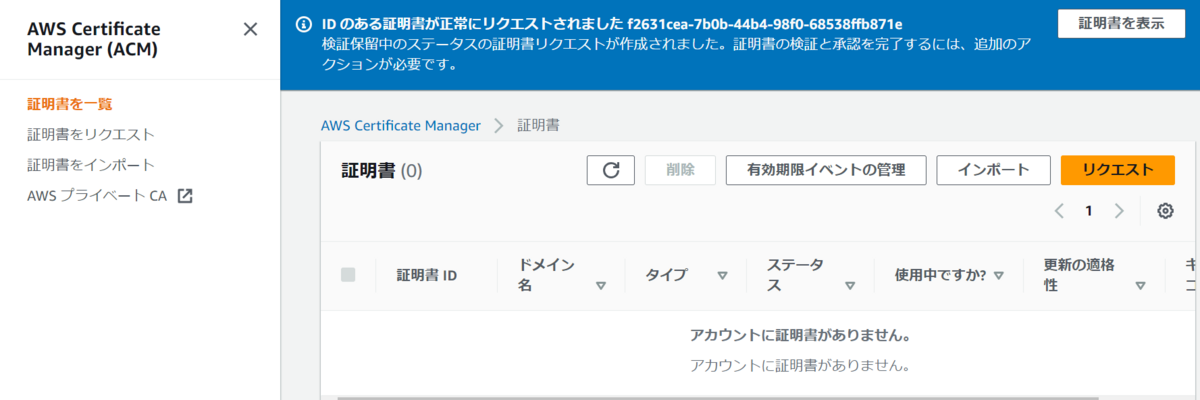Click the インポート button
Viewport: 1200px width, 400px height.
pyautogui.click(x=993, y=170)
